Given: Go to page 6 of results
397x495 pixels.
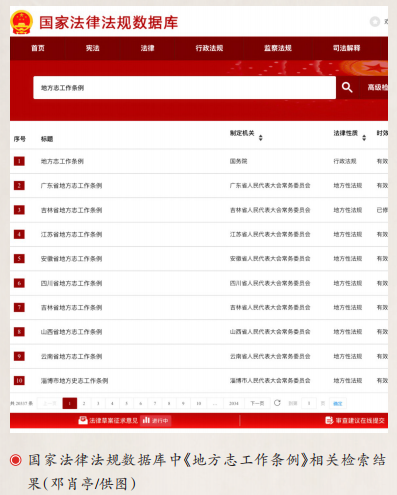Looking at the screenshot, I should tap(141, 403).
